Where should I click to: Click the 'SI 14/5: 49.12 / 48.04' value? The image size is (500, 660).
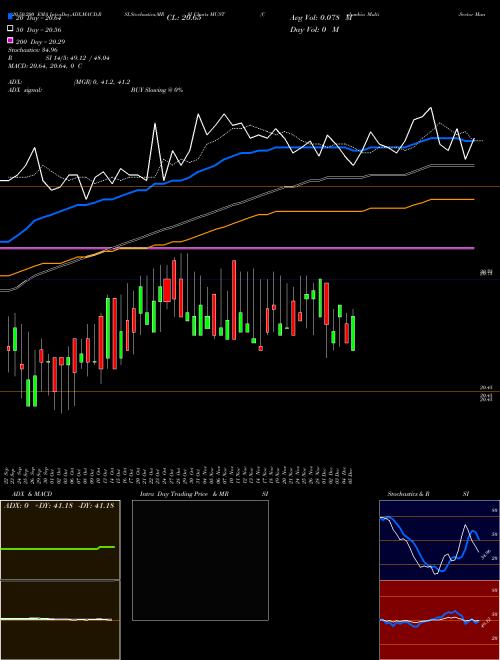(78, 58)
